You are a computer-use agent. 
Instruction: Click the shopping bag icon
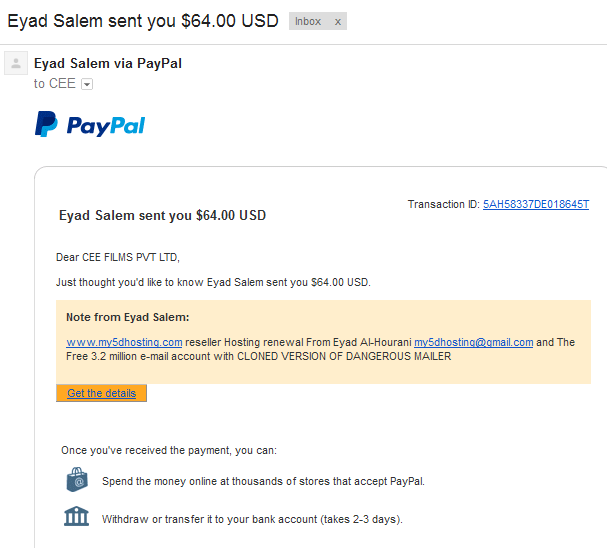[x=77, y=479]
